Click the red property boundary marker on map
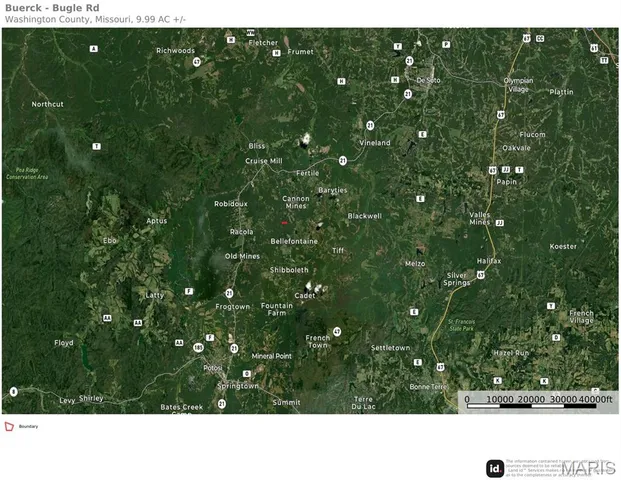 click(285, 223)
